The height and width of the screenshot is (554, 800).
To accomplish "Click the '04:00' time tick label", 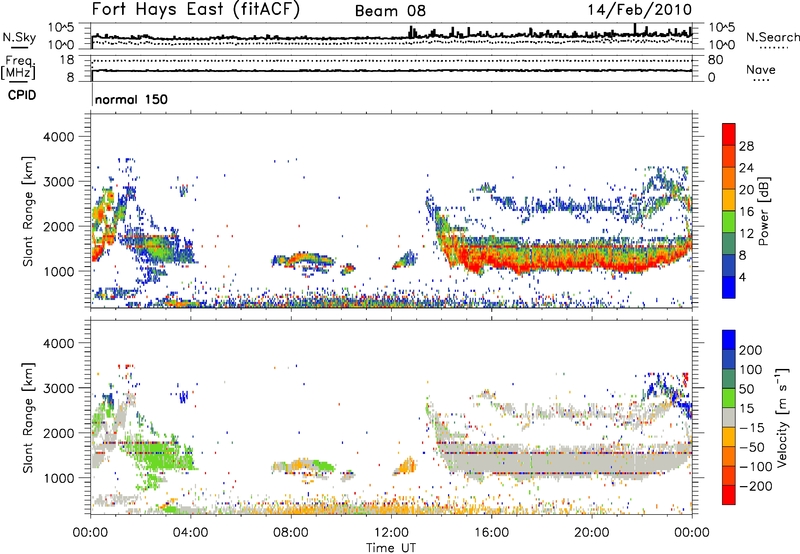I will pos(190,533).
